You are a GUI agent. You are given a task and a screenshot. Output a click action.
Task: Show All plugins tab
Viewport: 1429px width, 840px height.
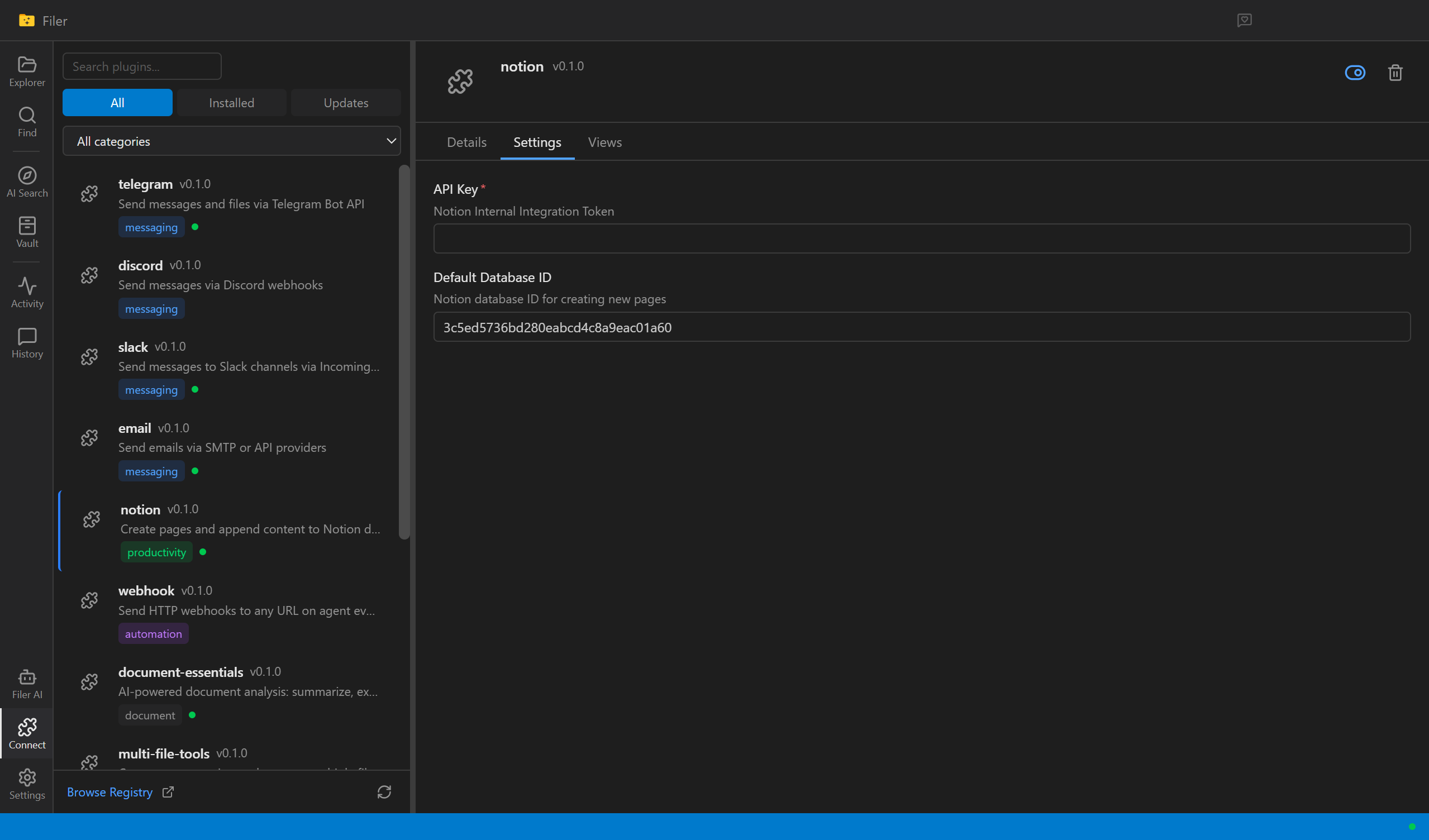tap(117, 103)
